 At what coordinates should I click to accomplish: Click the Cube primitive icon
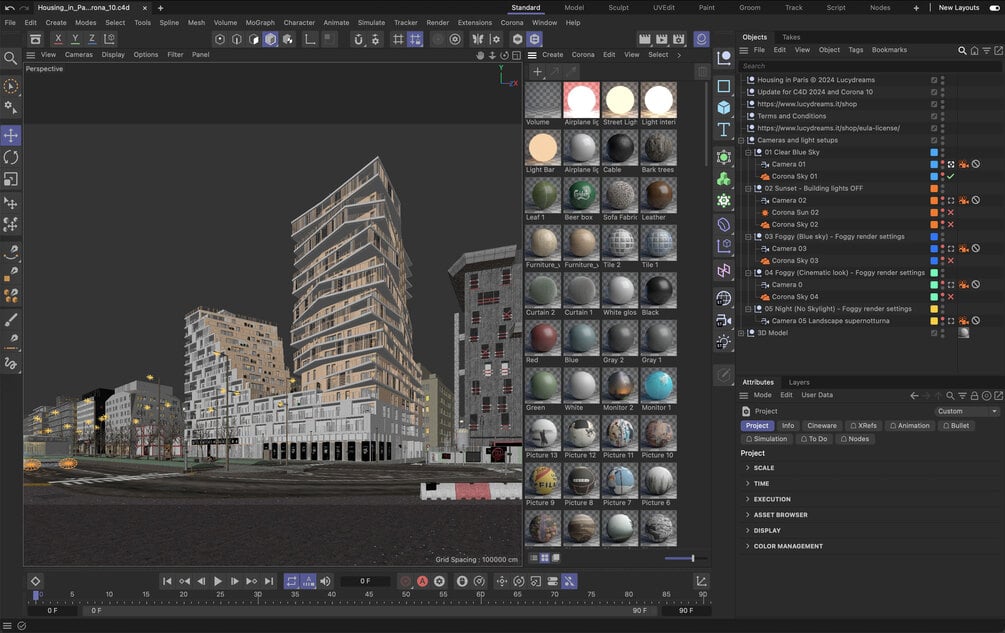(723, 107)
